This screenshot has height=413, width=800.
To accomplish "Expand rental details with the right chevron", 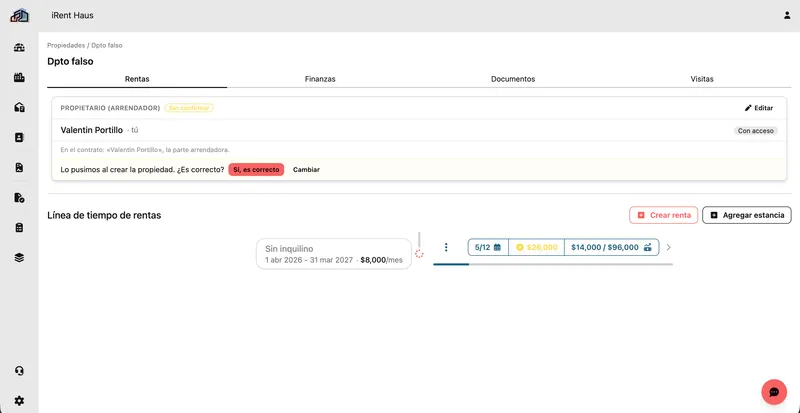I will click(668, 247).
